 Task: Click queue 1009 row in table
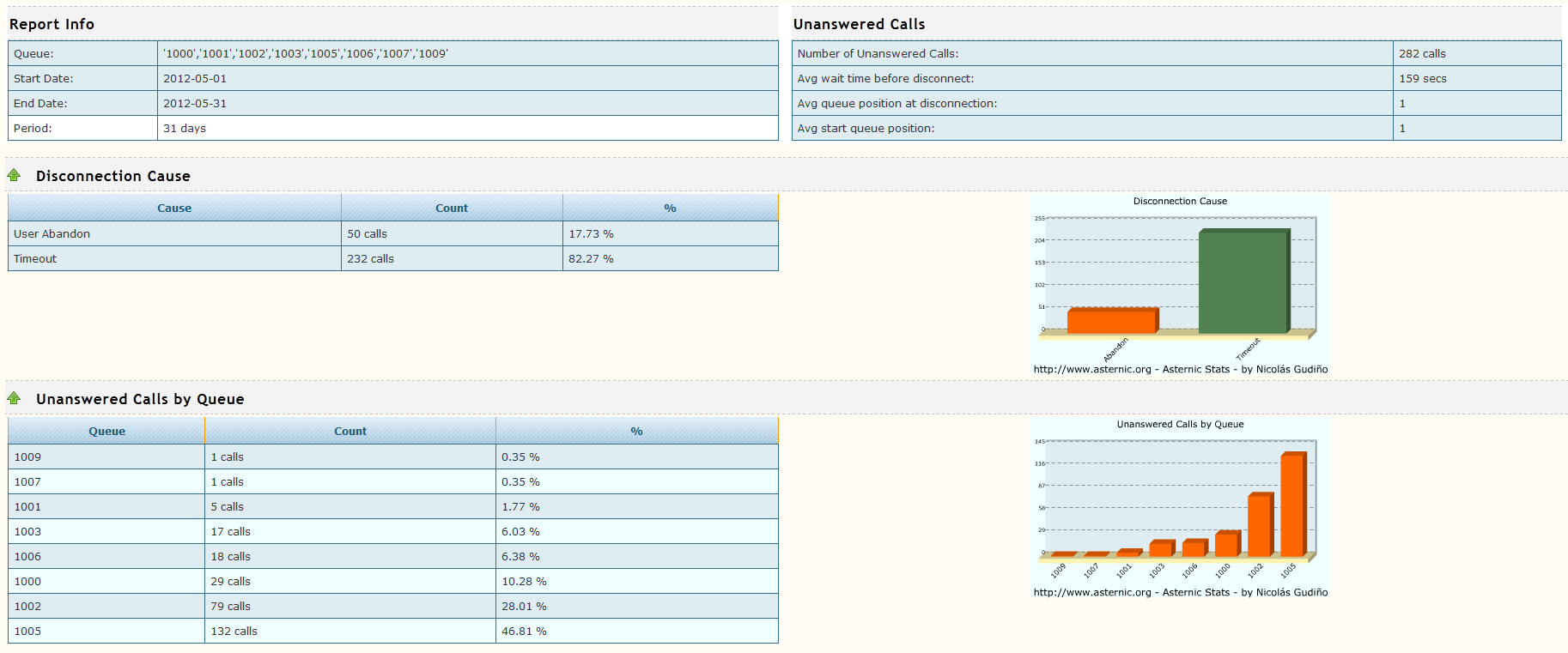pos(27,456)
